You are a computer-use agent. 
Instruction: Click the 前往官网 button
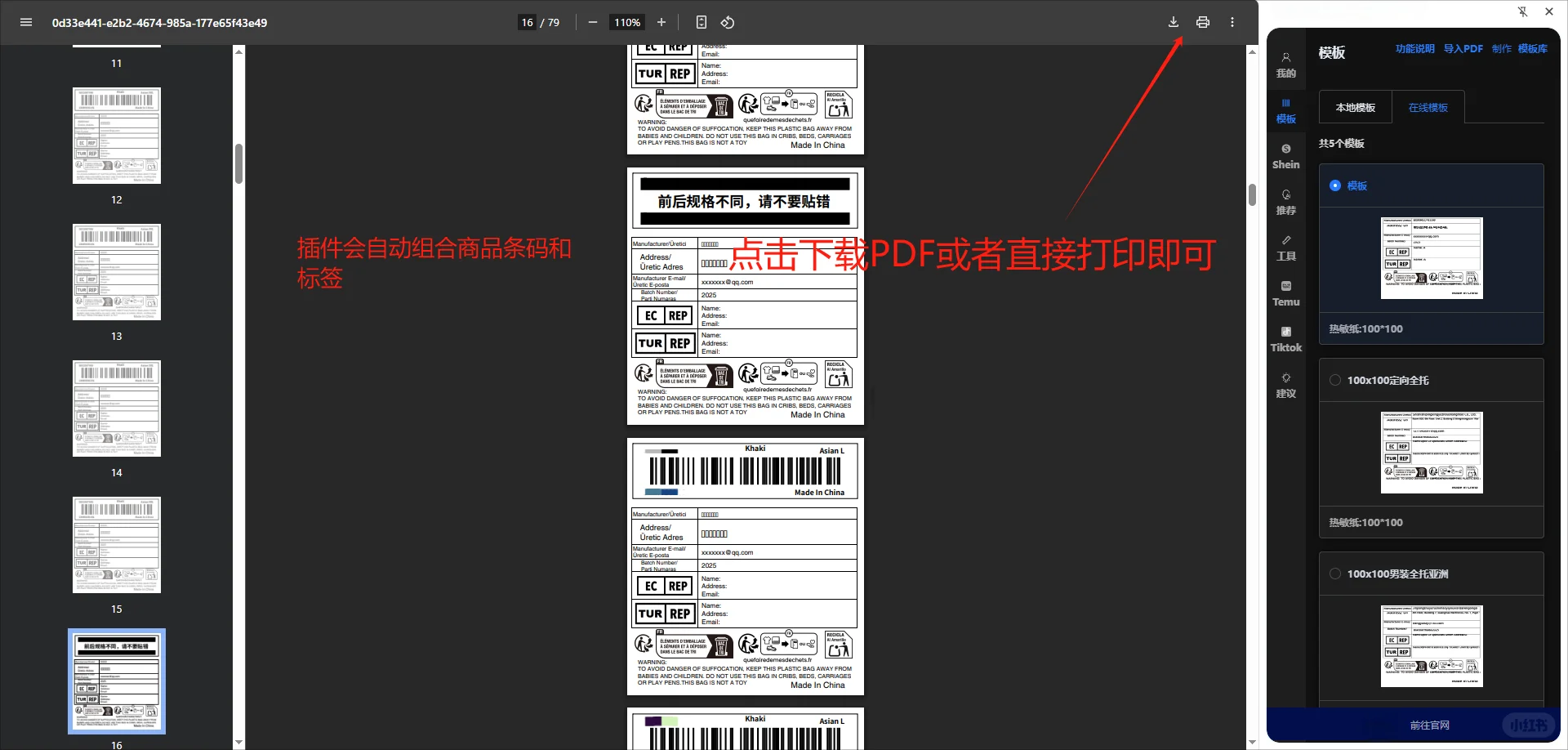click(x=1430, y=725)
